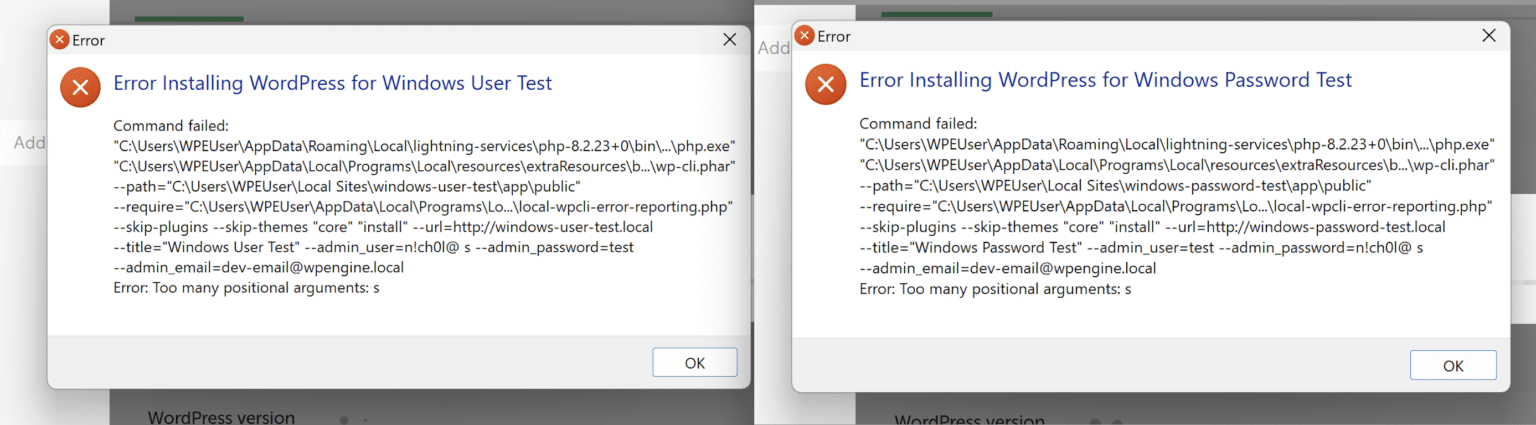
Task: Click large red error icon beside Password Test heading
Action: tap(826, 85)
